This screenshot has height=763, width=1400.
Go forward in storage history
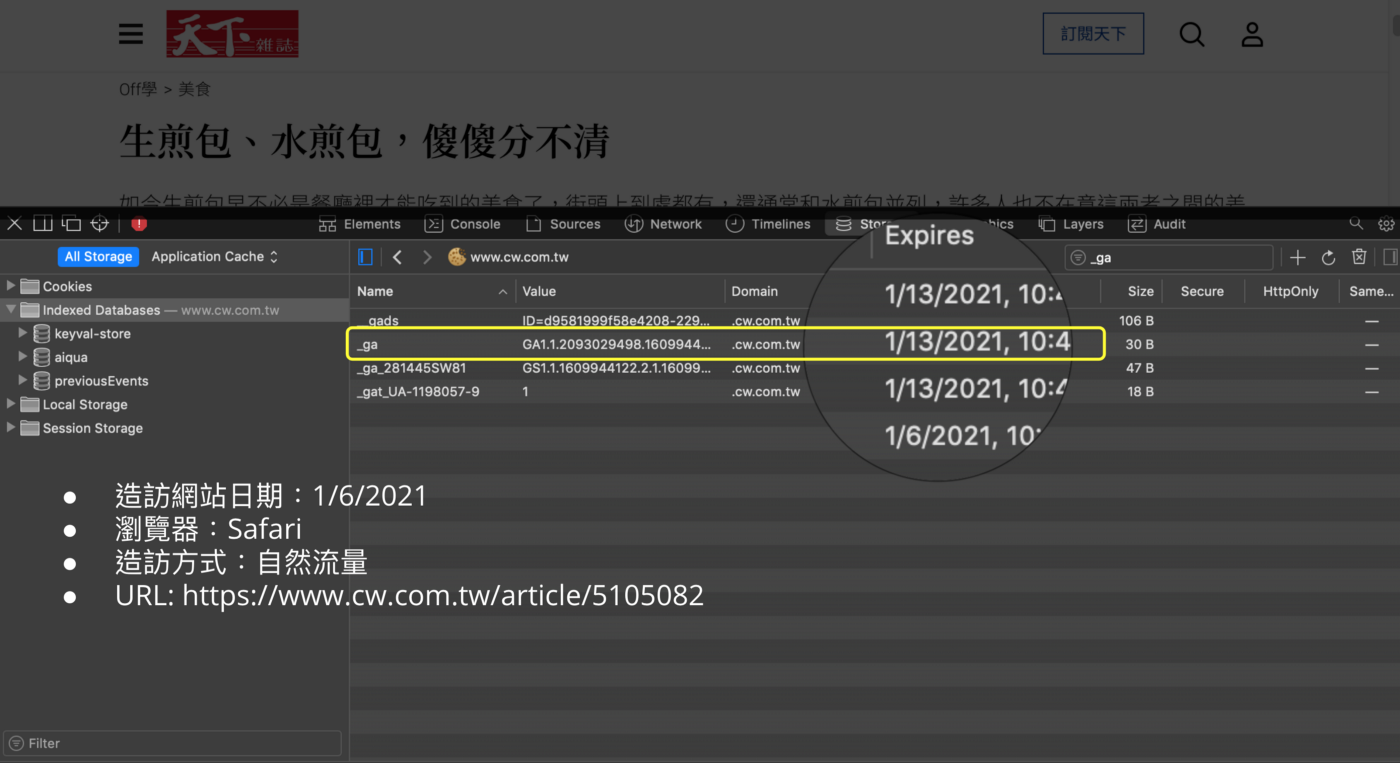point(427,257)
